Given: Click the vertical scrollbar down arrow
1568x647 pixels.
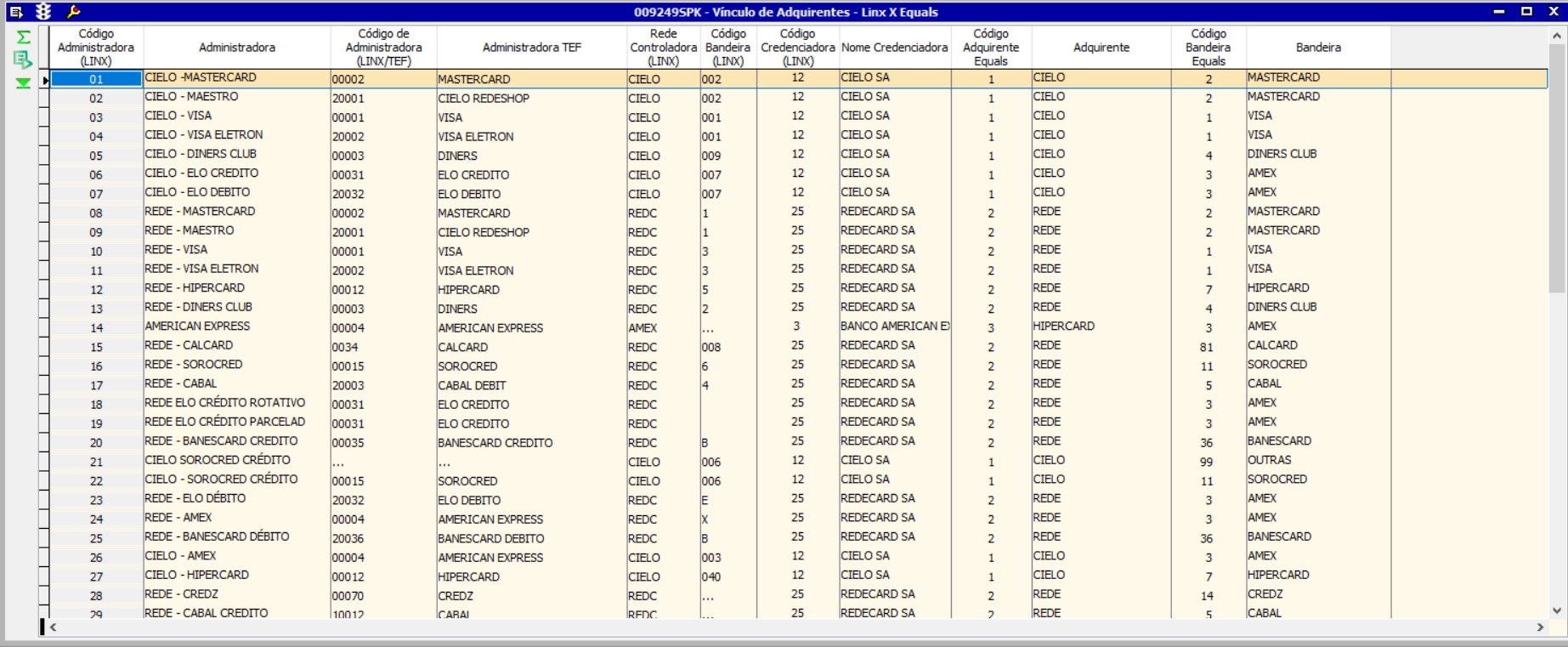Looking at the screenshot, I should coord(1557,610).
